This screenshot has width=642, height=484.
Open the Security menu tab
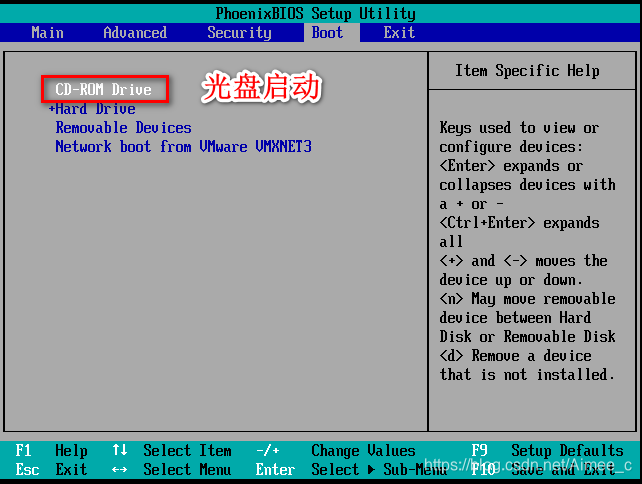click(x=239, y=33)
